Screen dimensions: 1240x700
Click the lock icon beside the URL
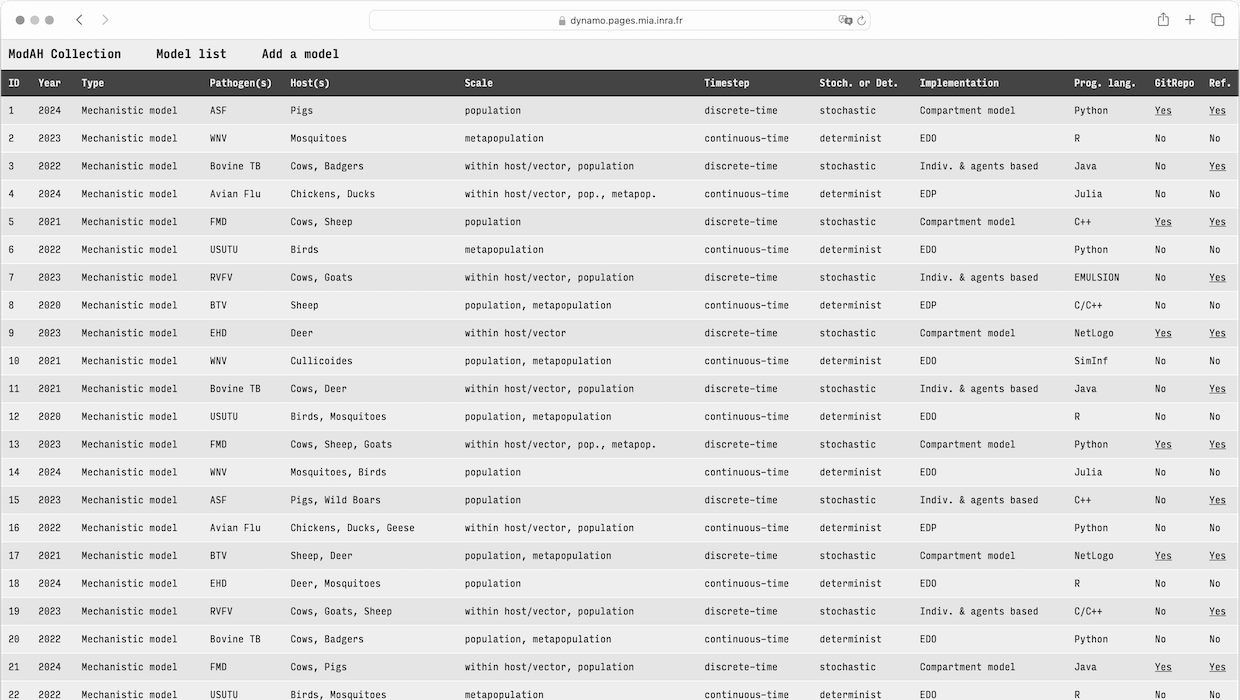tap(562, 20)
